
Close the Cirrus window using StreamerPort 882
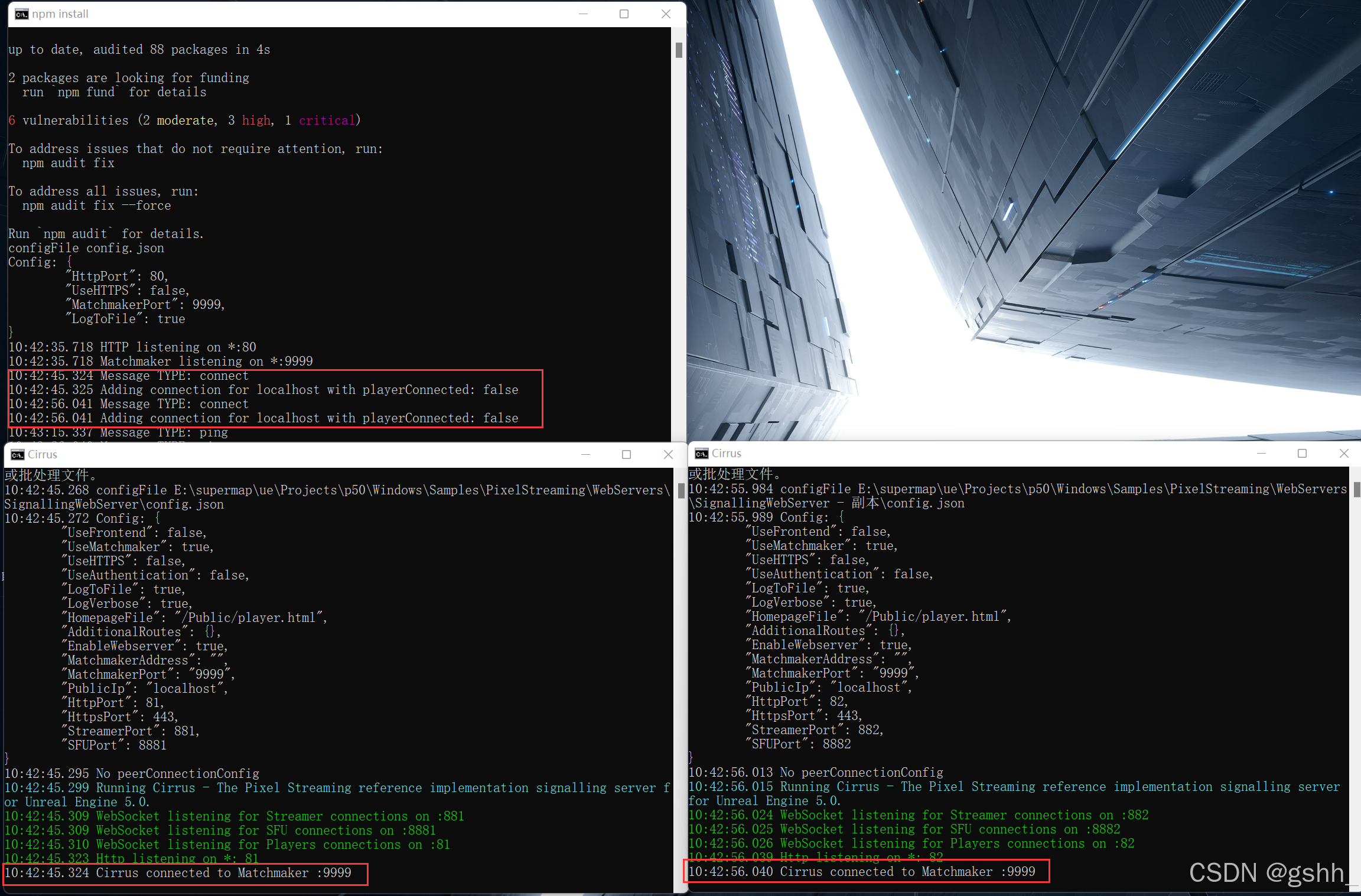1344,454
